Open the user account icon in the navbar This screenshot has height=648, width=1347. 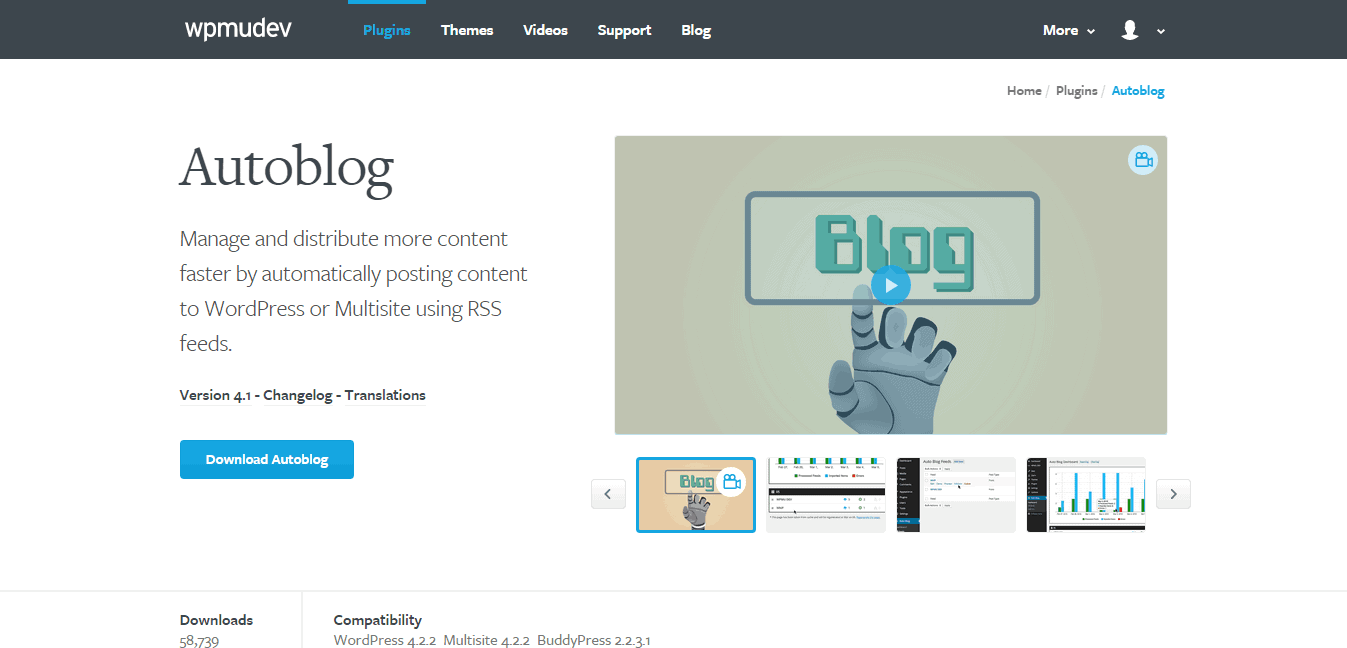coord(1132,30)
